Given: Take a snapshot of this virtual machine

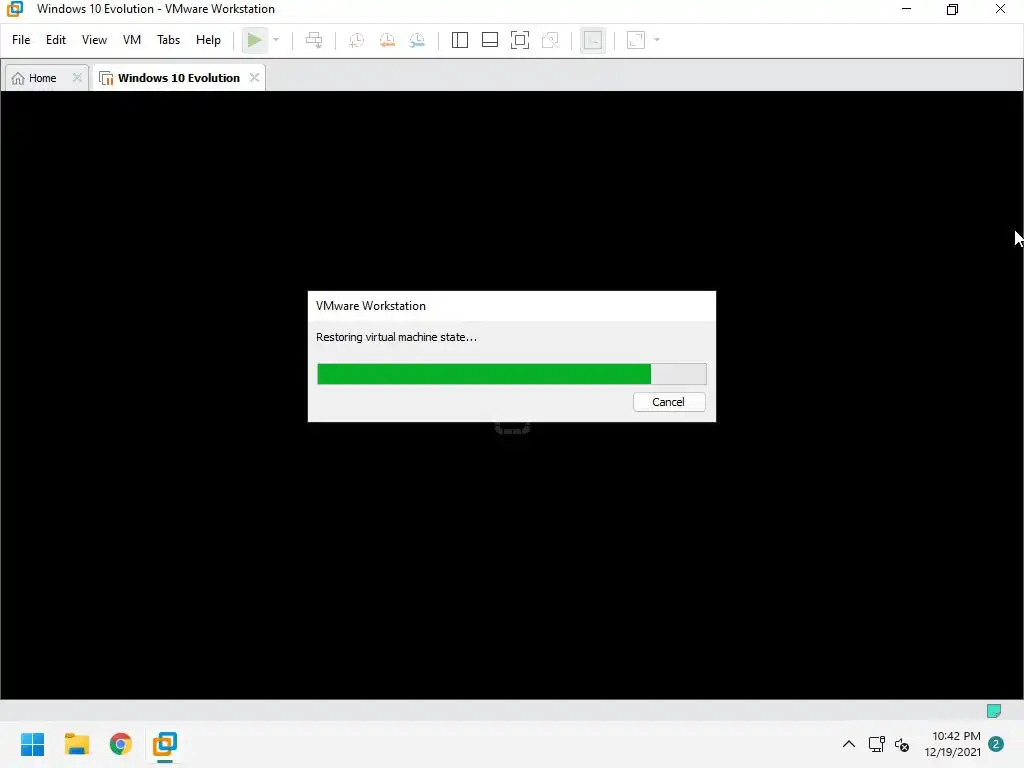Looking at the screenshot, I should click(x=357, y=40).
